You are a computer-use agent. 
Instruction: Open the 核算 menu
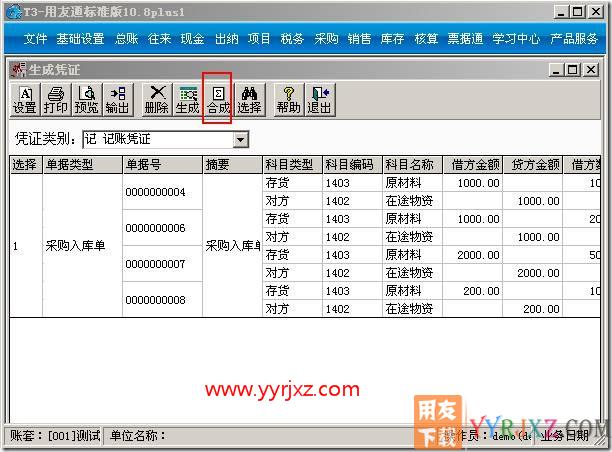click(x=426, y=39)
